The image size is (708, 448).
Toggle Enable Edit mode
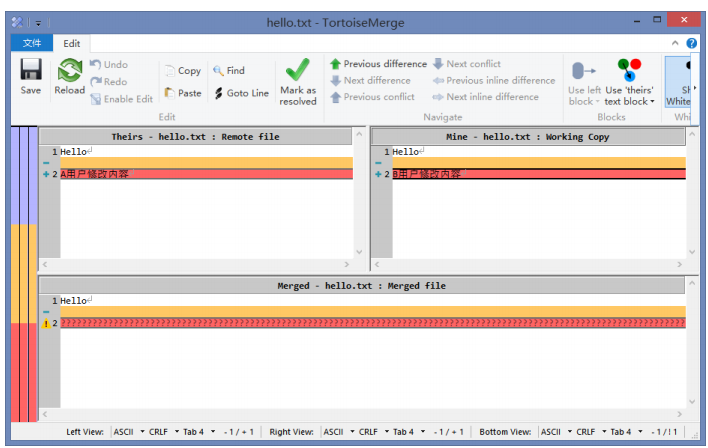tap(122, 99)
